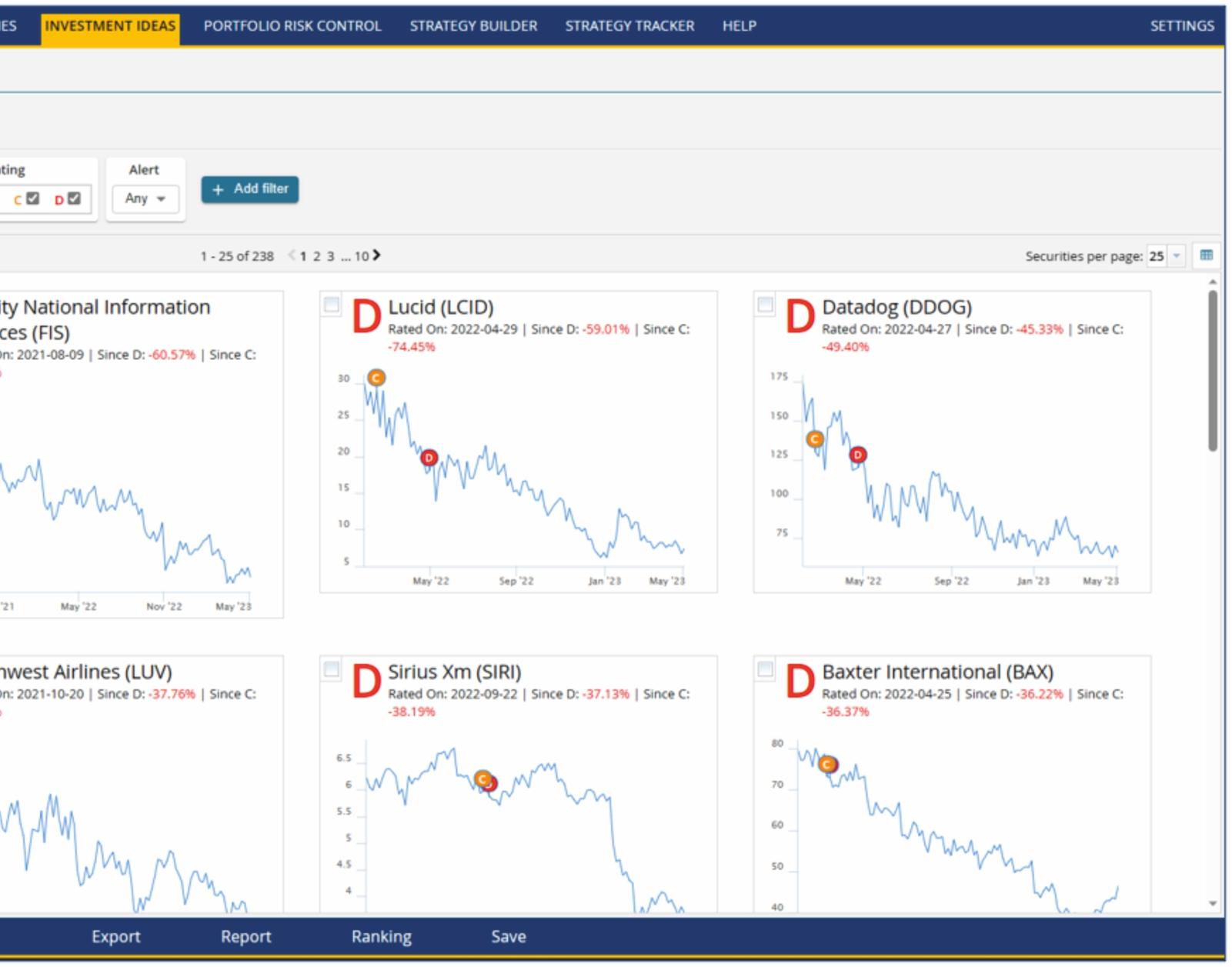The height and width of the screenshot is (967, 1232).
Task: Click the orange C marker on Lucid chart
Action: 376,378
